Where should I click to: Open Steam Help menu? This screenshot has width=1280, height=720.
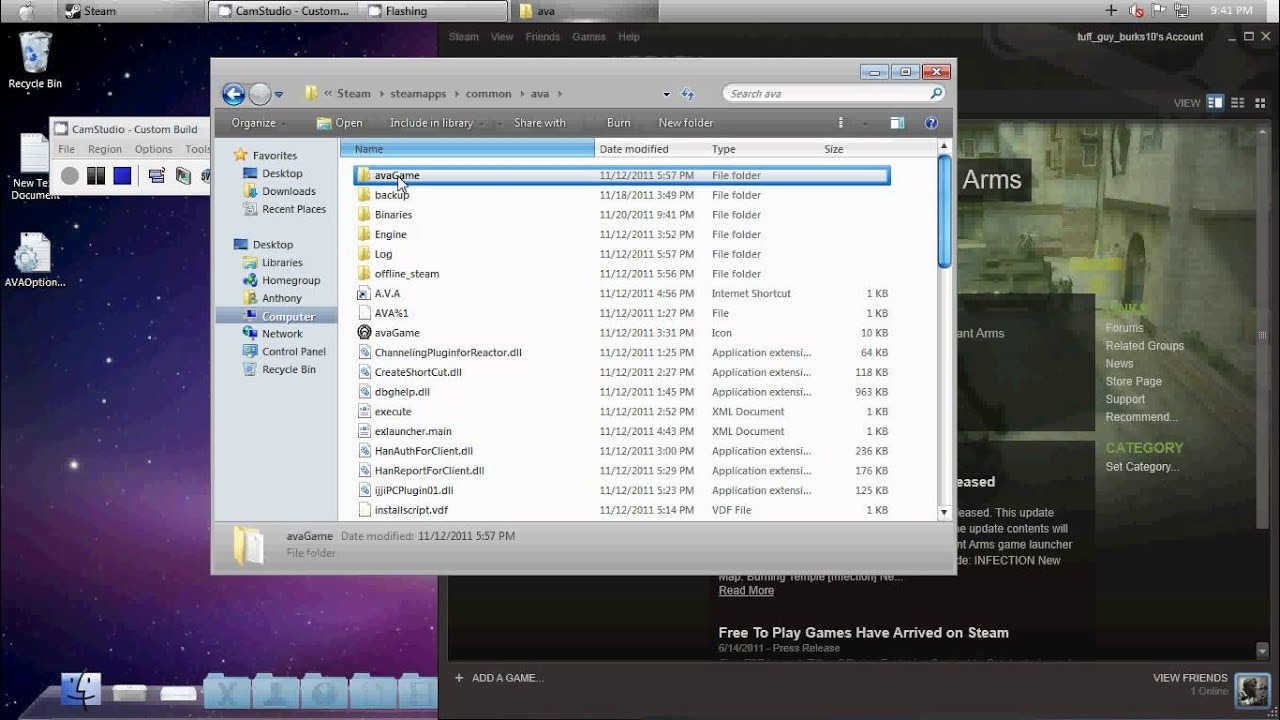pos(628,37)
